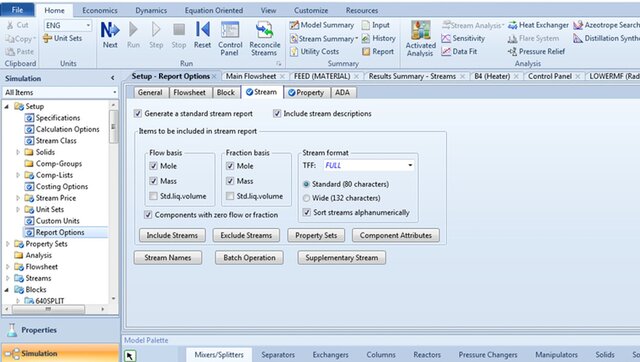
Task: Open the Pressure Relief analysis
Action: click(x=536, y=51)
